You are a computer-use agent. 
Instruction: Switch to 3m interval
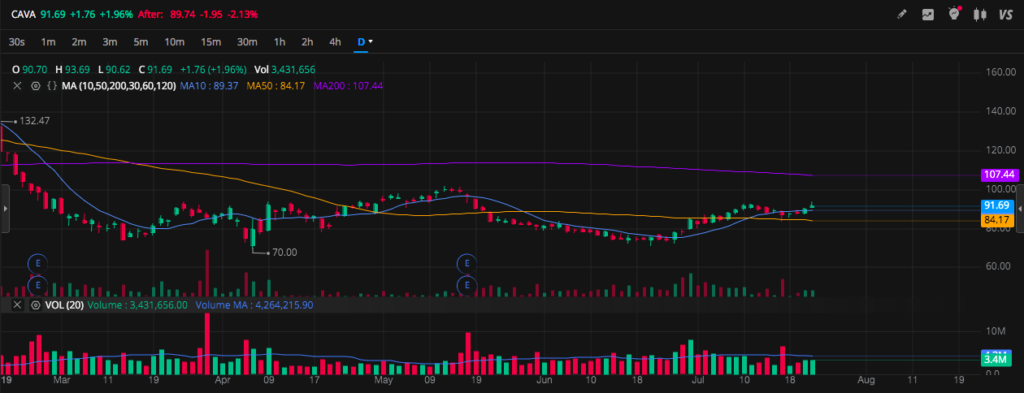point(110,42)
